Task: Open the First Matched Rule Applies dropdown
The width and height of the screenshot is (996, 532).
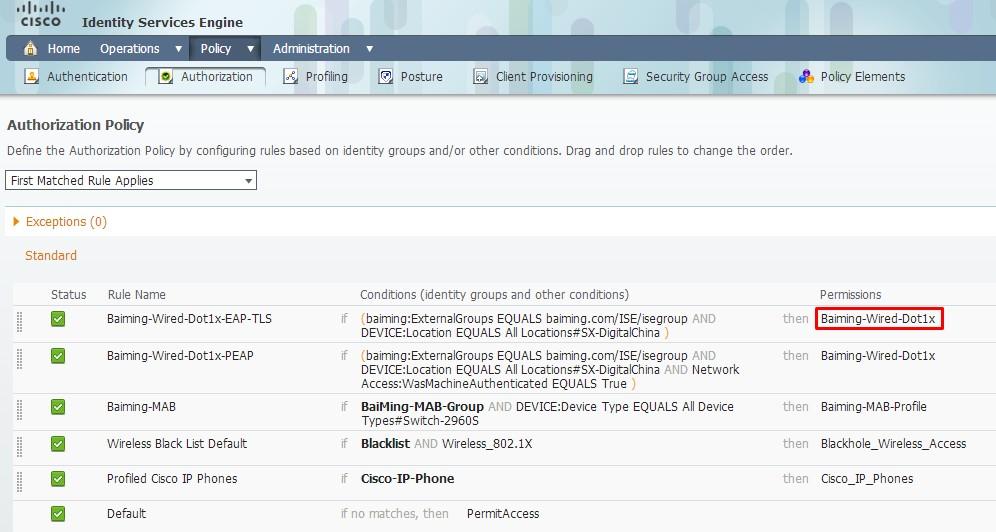Action: click(131, 180)
